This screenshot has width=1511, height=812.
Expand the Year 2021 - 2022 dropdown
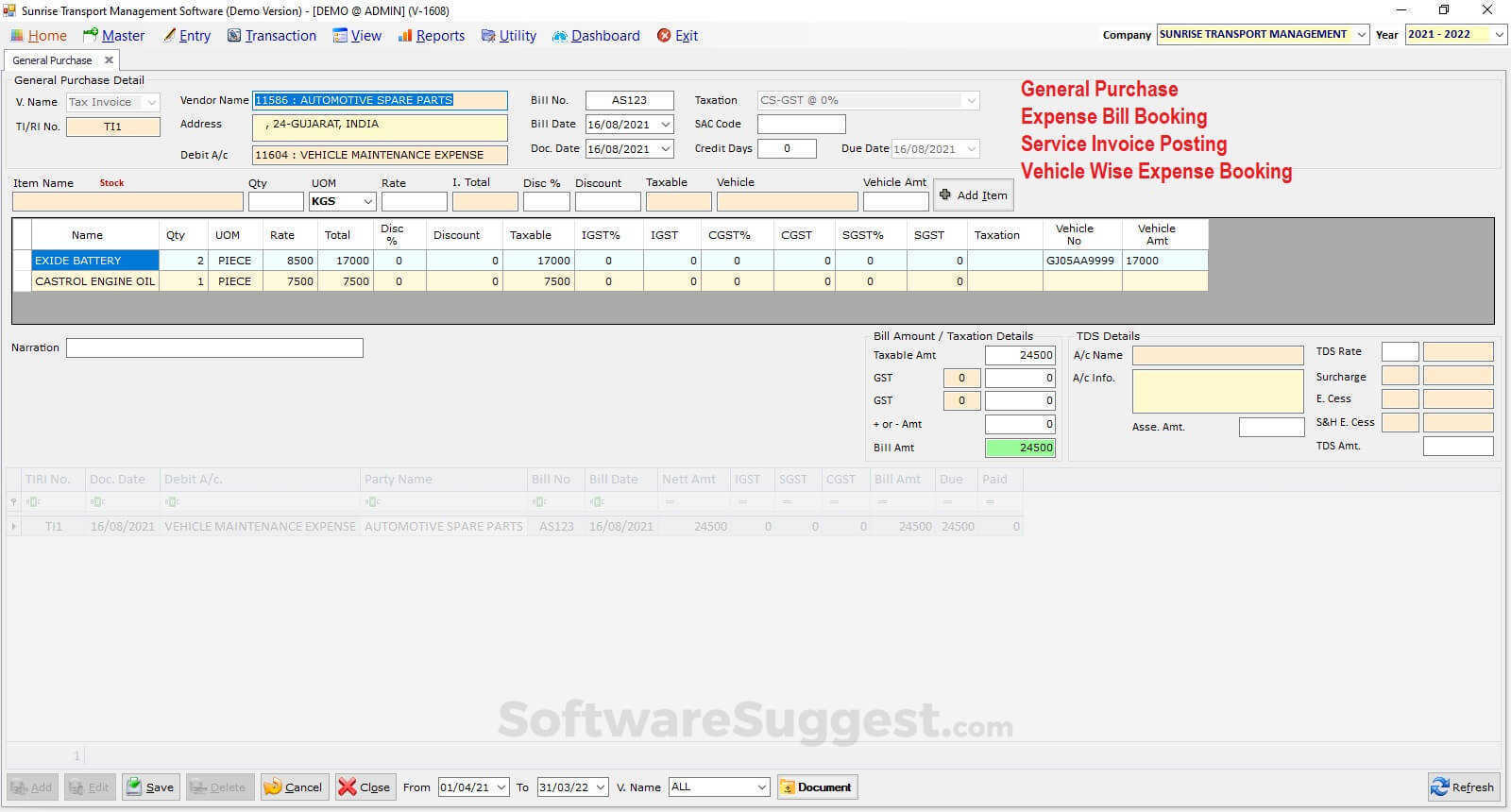point(1499,34)
